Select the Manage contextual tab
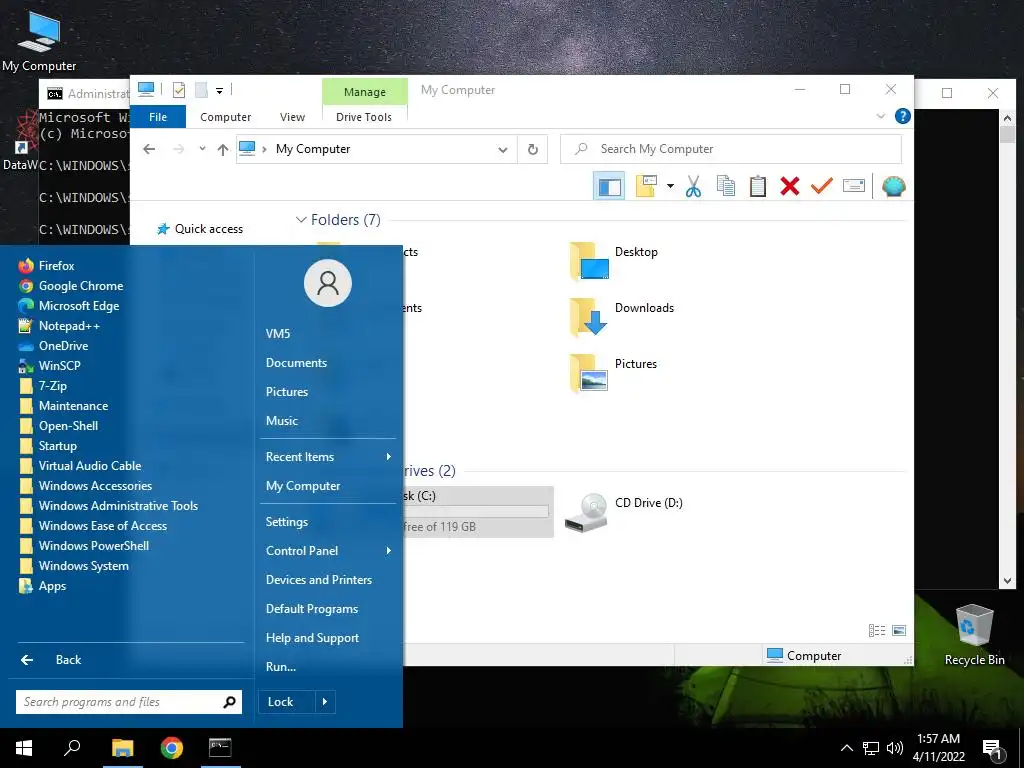Image resolution: width=1024 pixels, height=768 pixels. tap(364, 92)
